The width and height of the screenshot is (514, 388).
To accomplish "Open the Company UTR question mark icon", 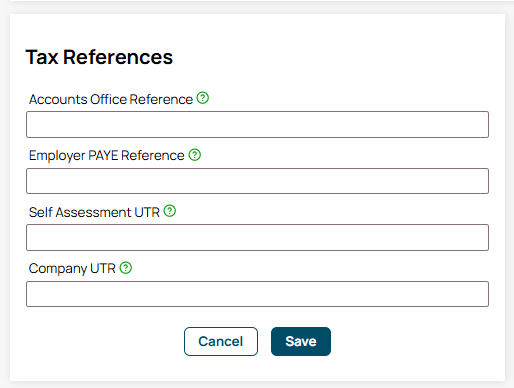I will click(126, 268).
